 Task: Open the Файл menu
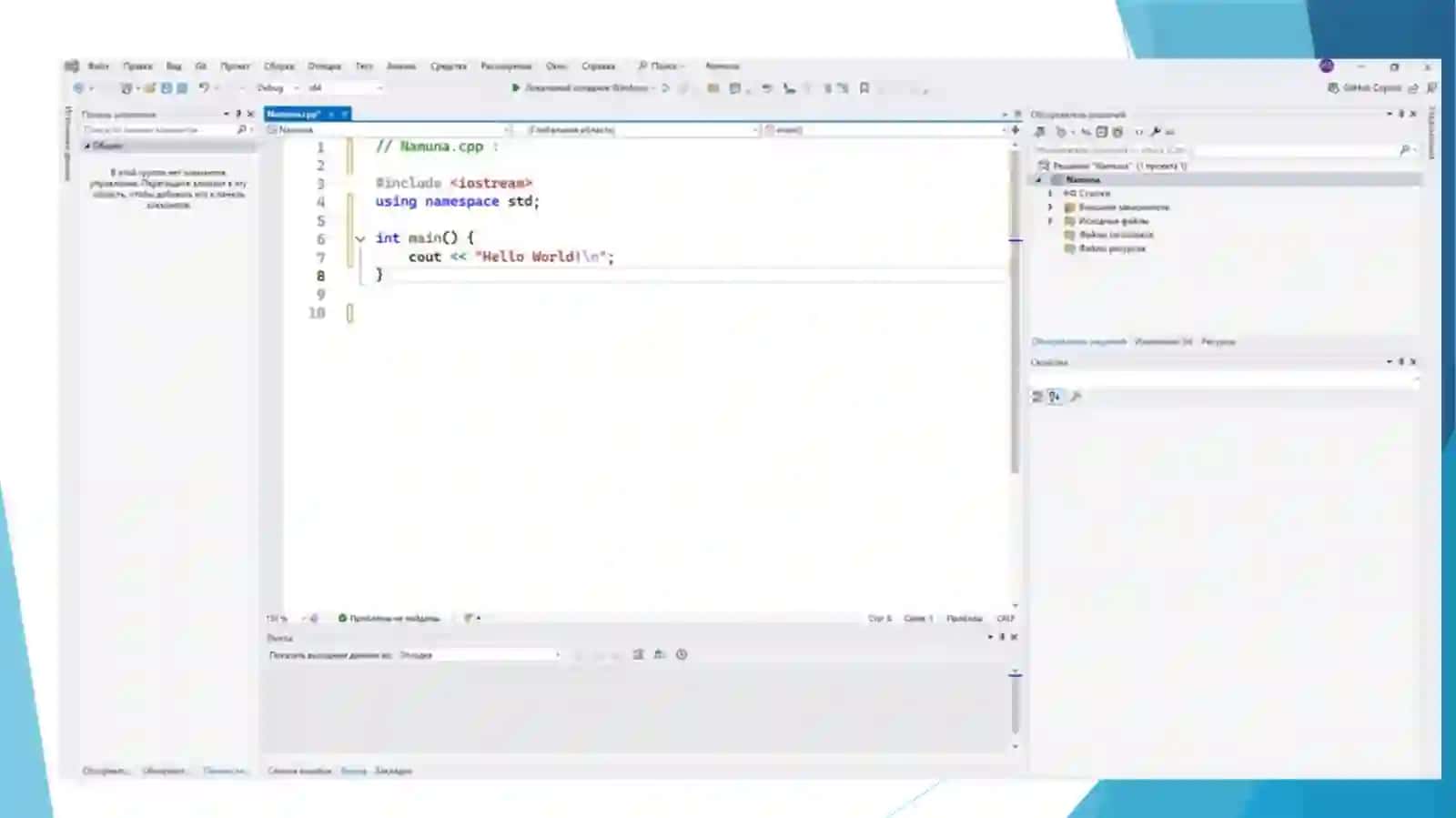[x=97, y=66]
